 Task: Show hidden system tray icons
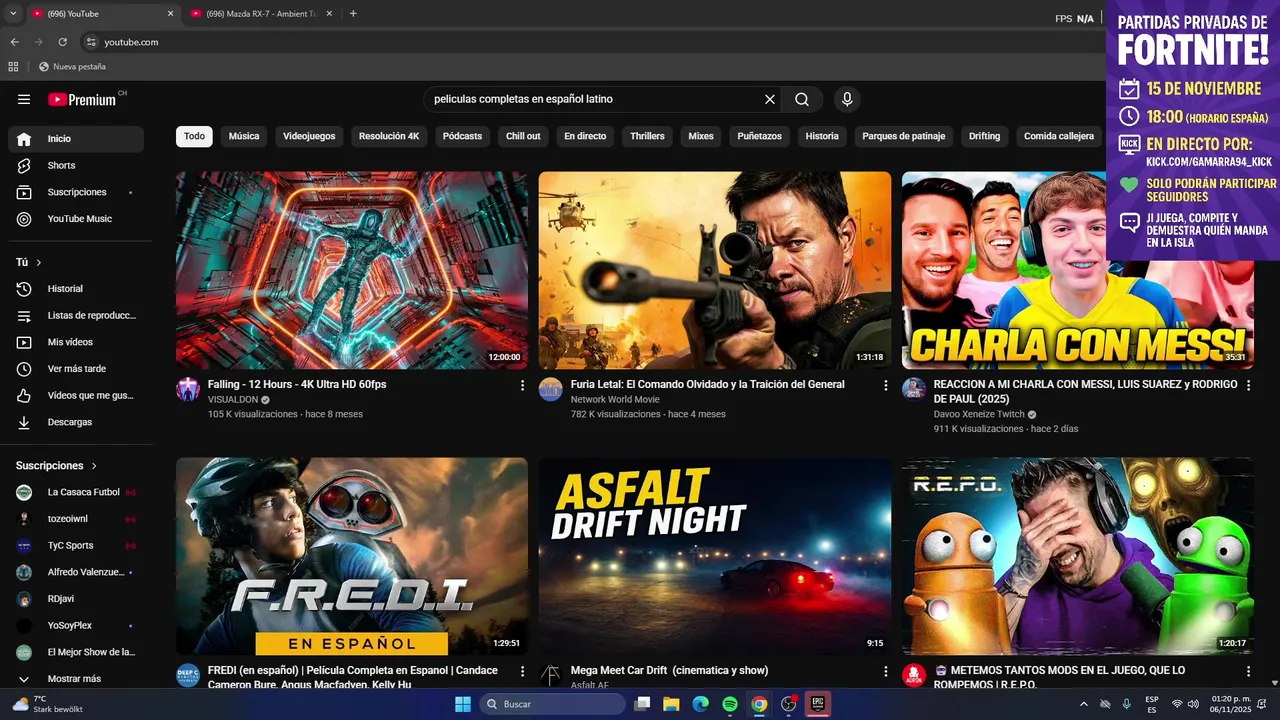1084,704
